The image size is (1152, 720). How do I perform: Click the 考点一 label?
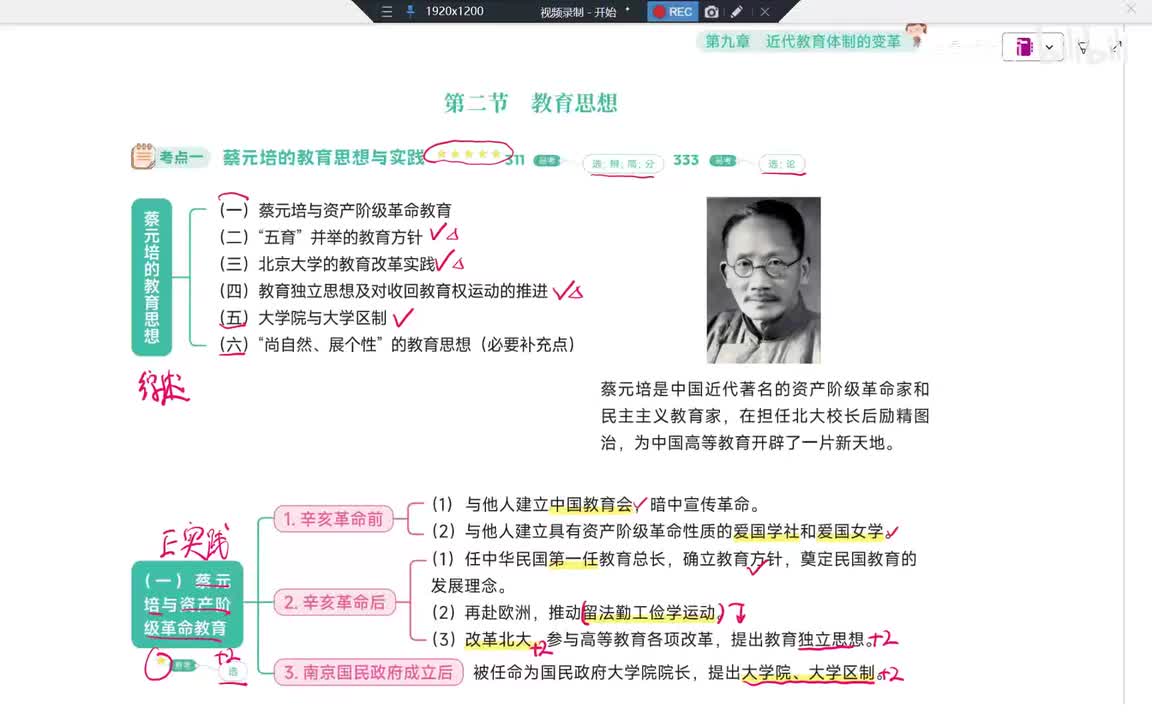coord(181,157)
